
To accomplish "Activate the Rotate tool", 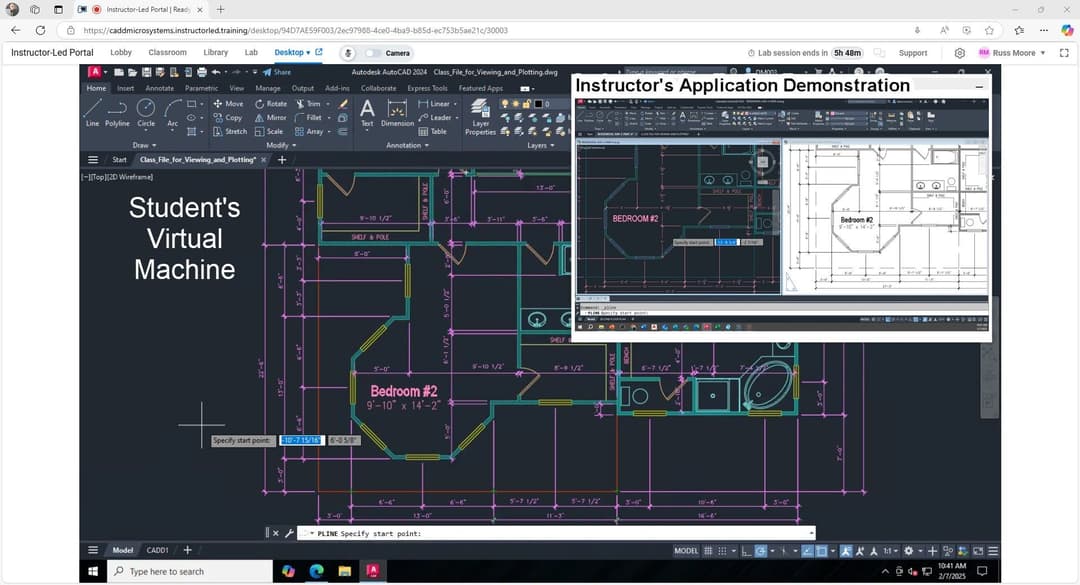I will (270, 103).
